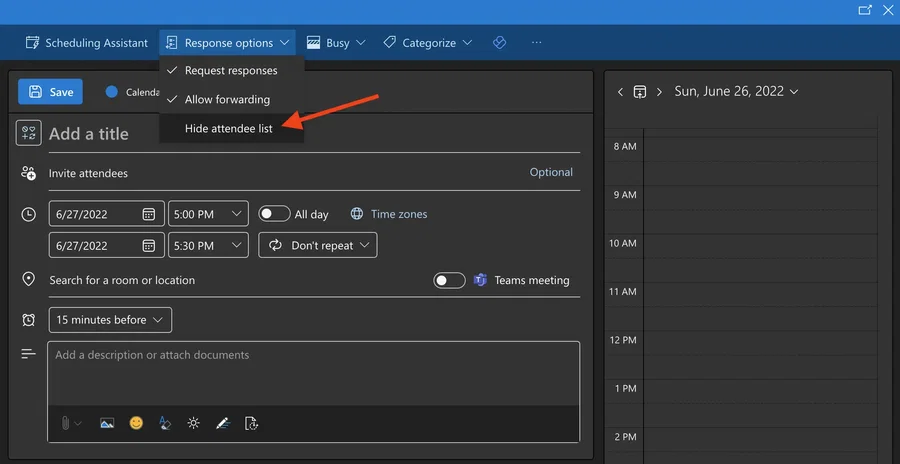Viewport: 900px width, 464px height.
Task: Open the emoji picker smiley icon
Action: [136, 423]
